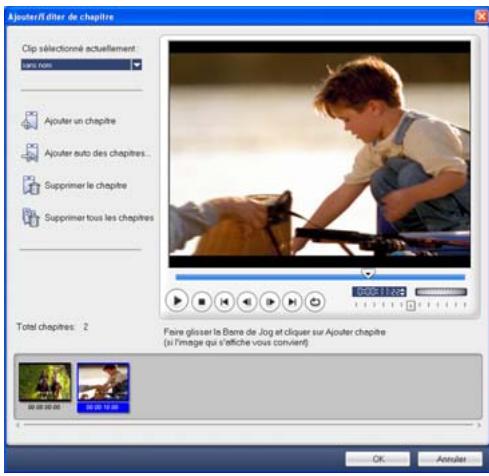Select 'Ajouter auto des chapitres...' label
The width and height of the screenshot is (489, 476).
point(97,153)
